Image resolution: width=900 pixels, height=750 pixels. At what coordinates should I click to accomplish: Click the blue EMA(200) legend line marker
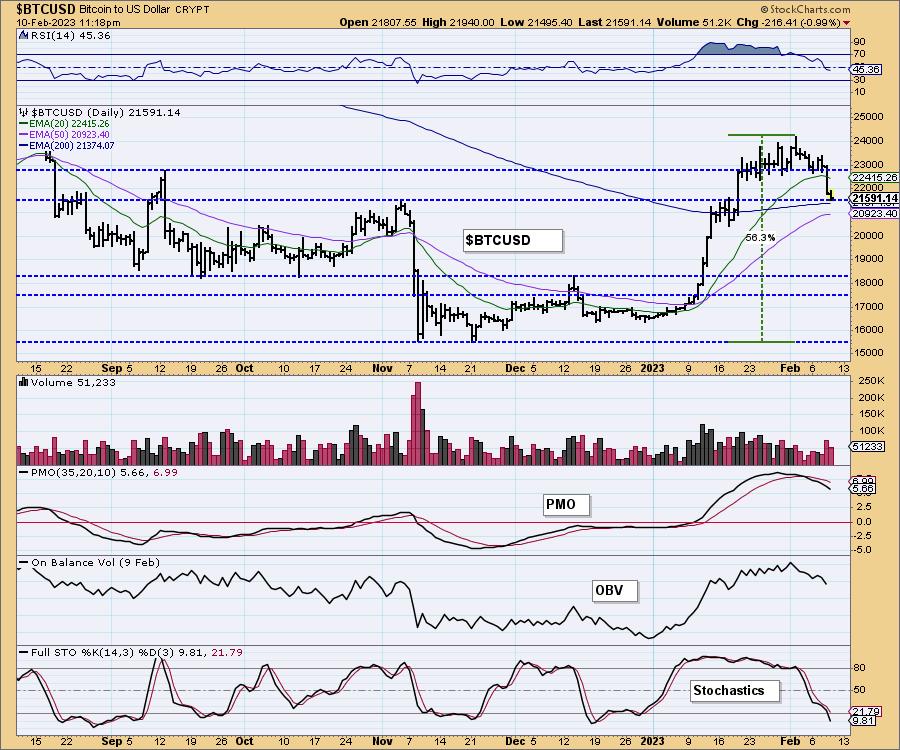click(24, 146)
